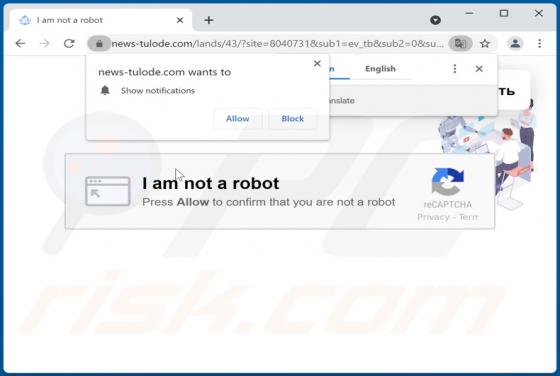Close the translate popup
The height and width of the screenshot is (376, 560).
479,69
